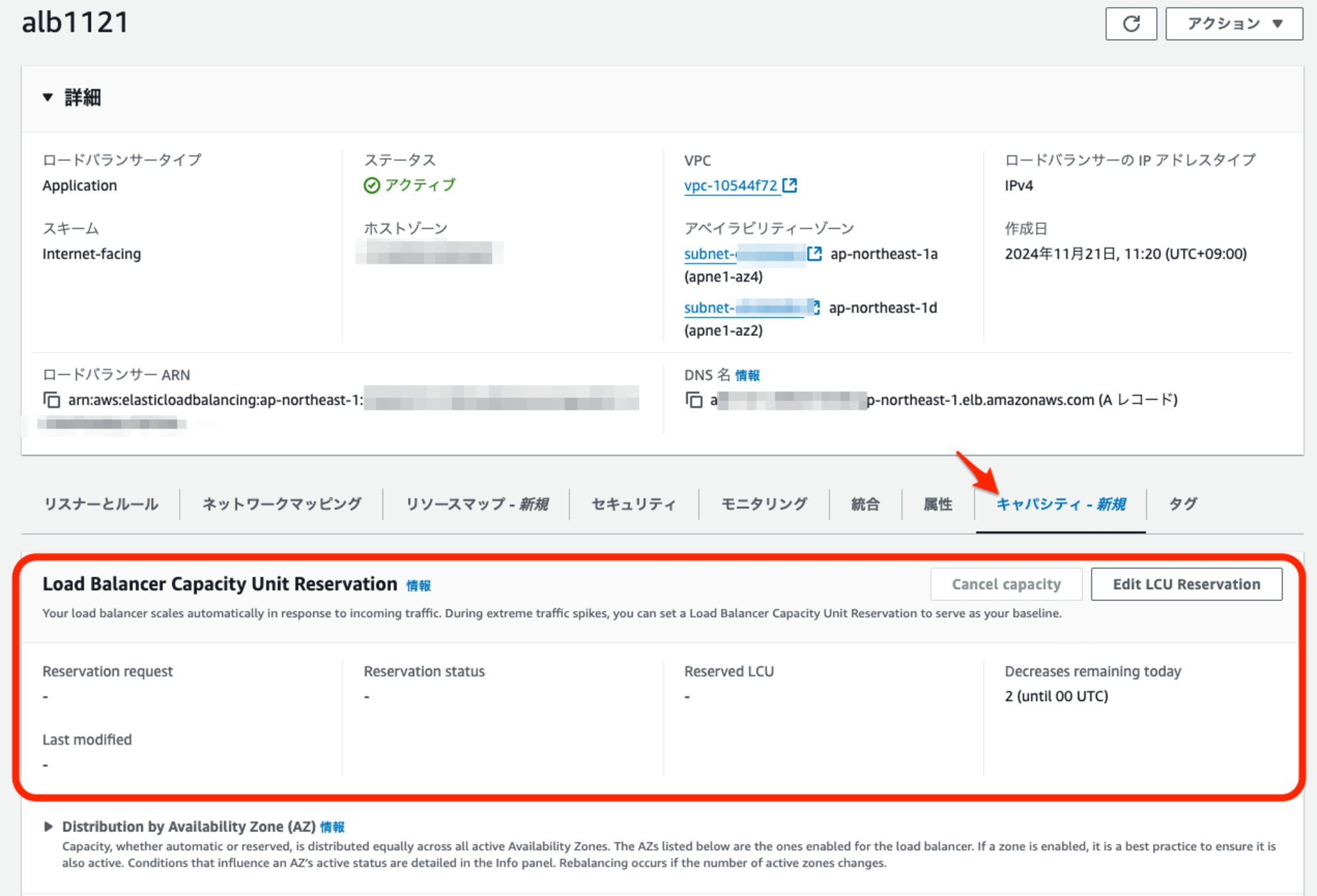1317x896 pixels.
Task: Open VPC external link icon
Action: (790, 186)
